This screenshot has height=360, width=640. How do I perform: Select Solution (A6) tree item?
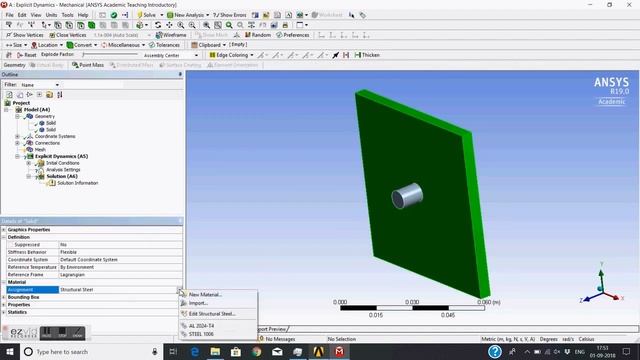pyautogui.click(x=62, y=176)
